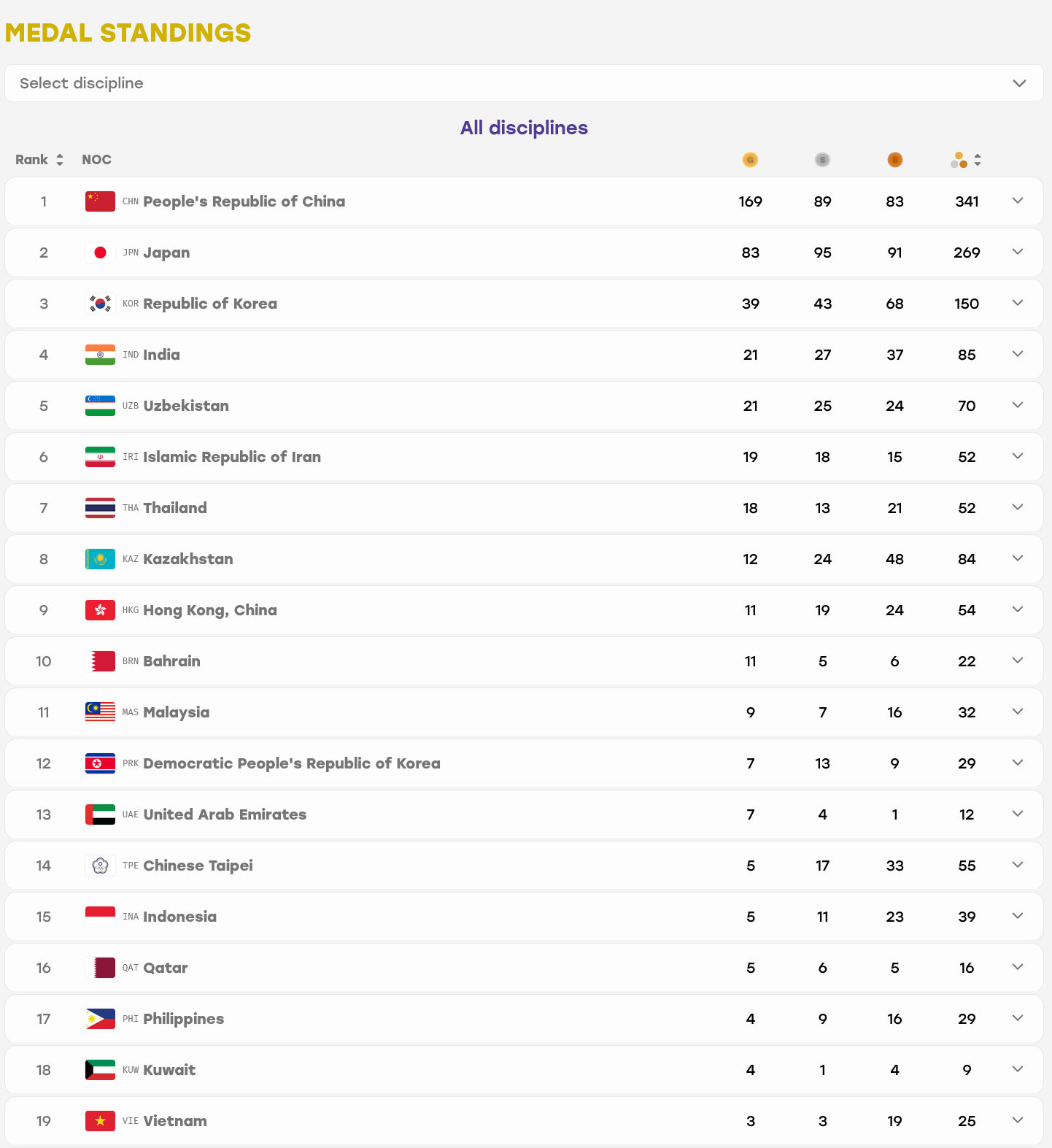1052x1148 pixels.
Task: Click the silver medal column icon
Action: 822,160
